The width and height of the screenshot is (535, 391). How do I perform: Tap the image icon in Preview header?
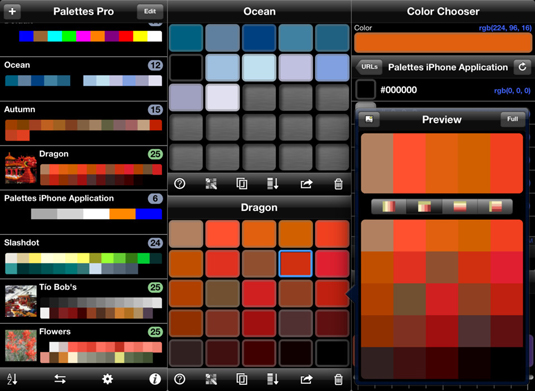[369, 119]
